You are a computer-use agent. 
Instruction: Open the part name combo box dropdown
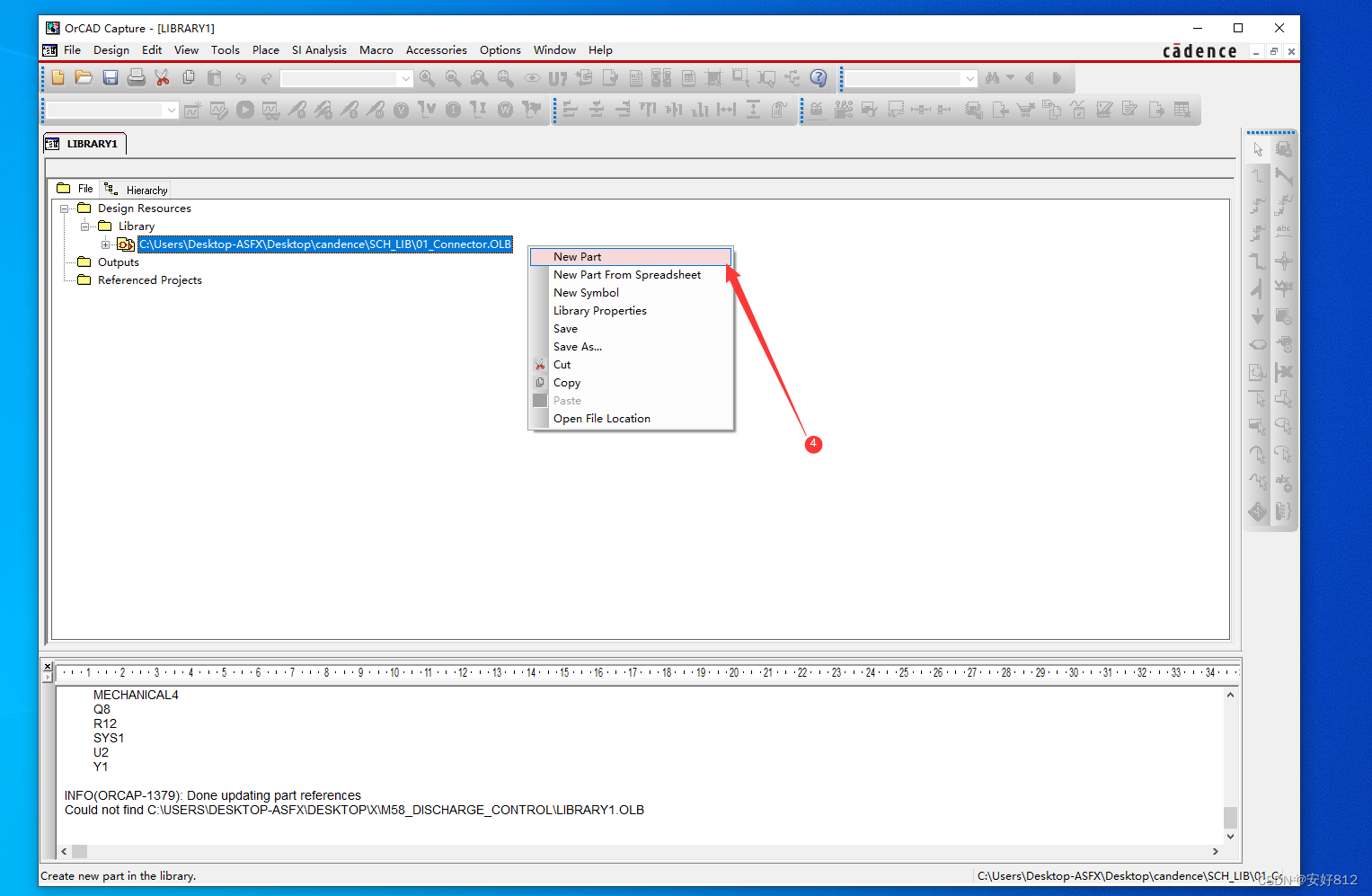coord(406,79)
